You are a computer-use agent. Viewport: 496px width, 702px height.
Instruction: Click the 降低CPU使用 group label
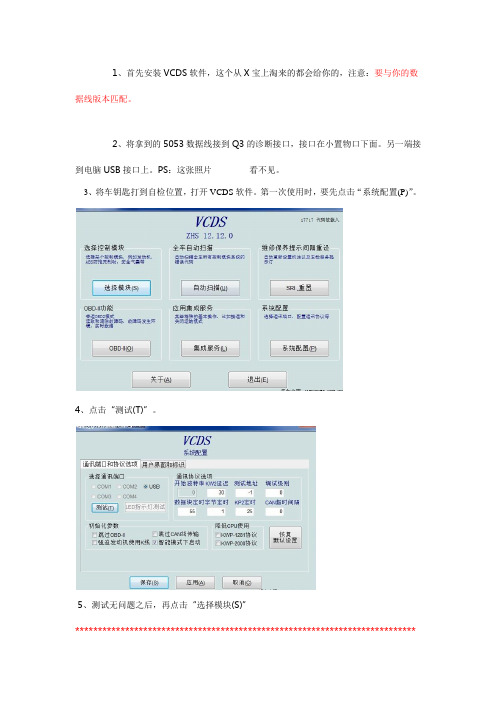232,526
